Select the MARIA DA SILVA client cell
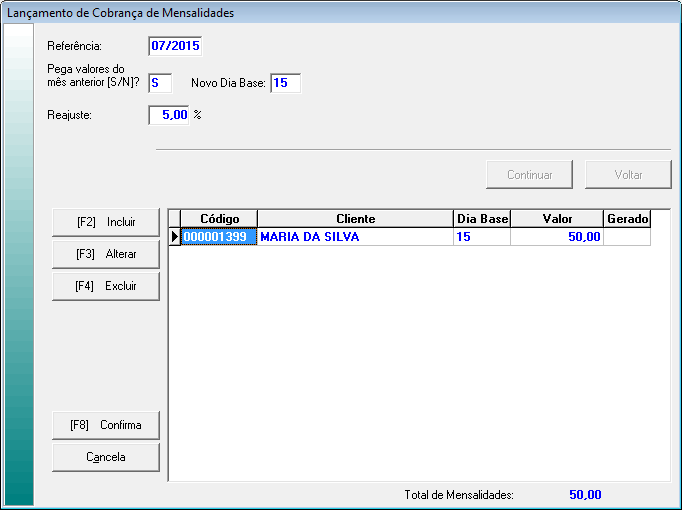The image size is (682, 510). 355,237
